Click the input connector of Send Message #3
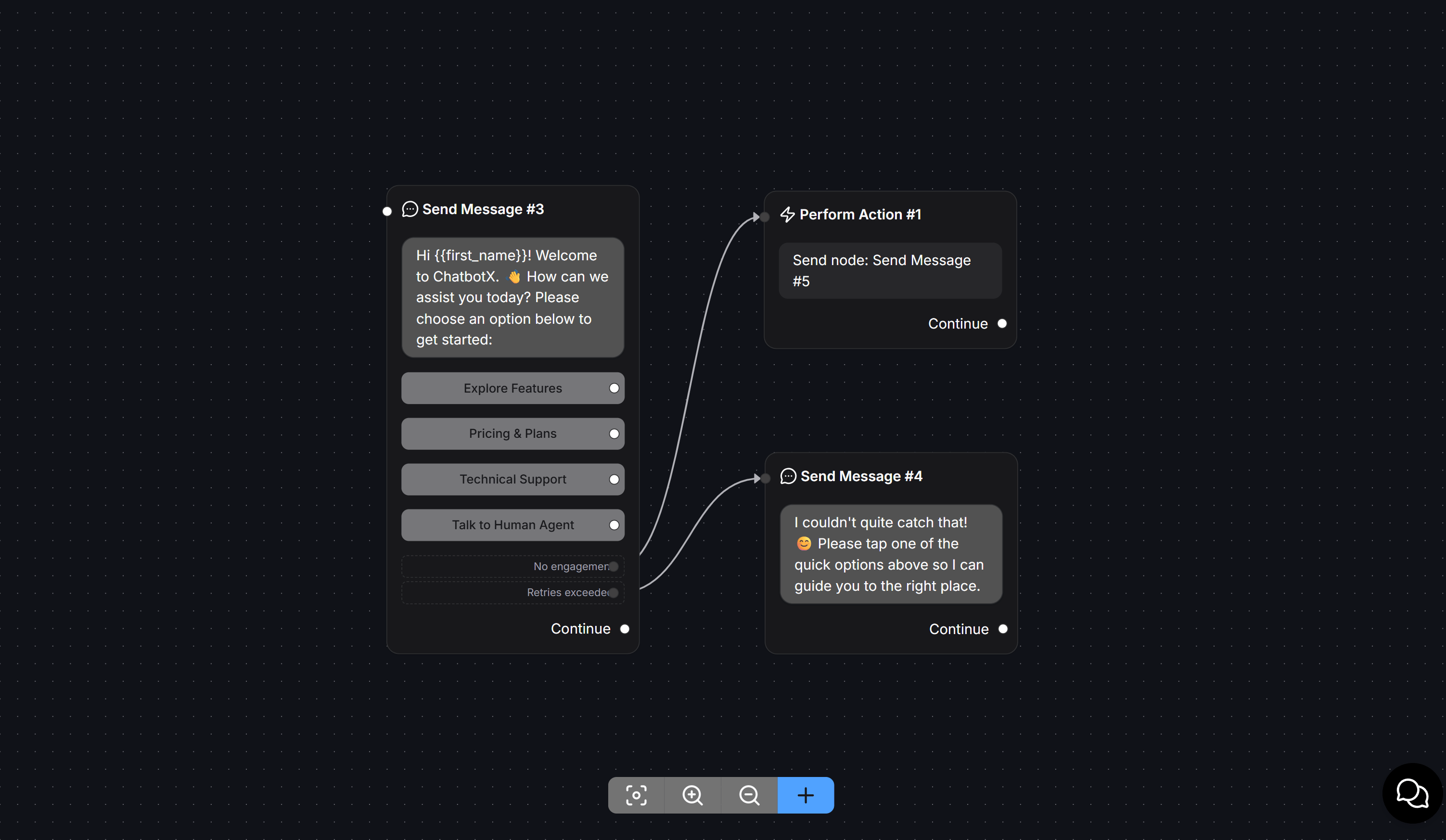This screenshot has height=840, width=1446. [x=387, y=211]
